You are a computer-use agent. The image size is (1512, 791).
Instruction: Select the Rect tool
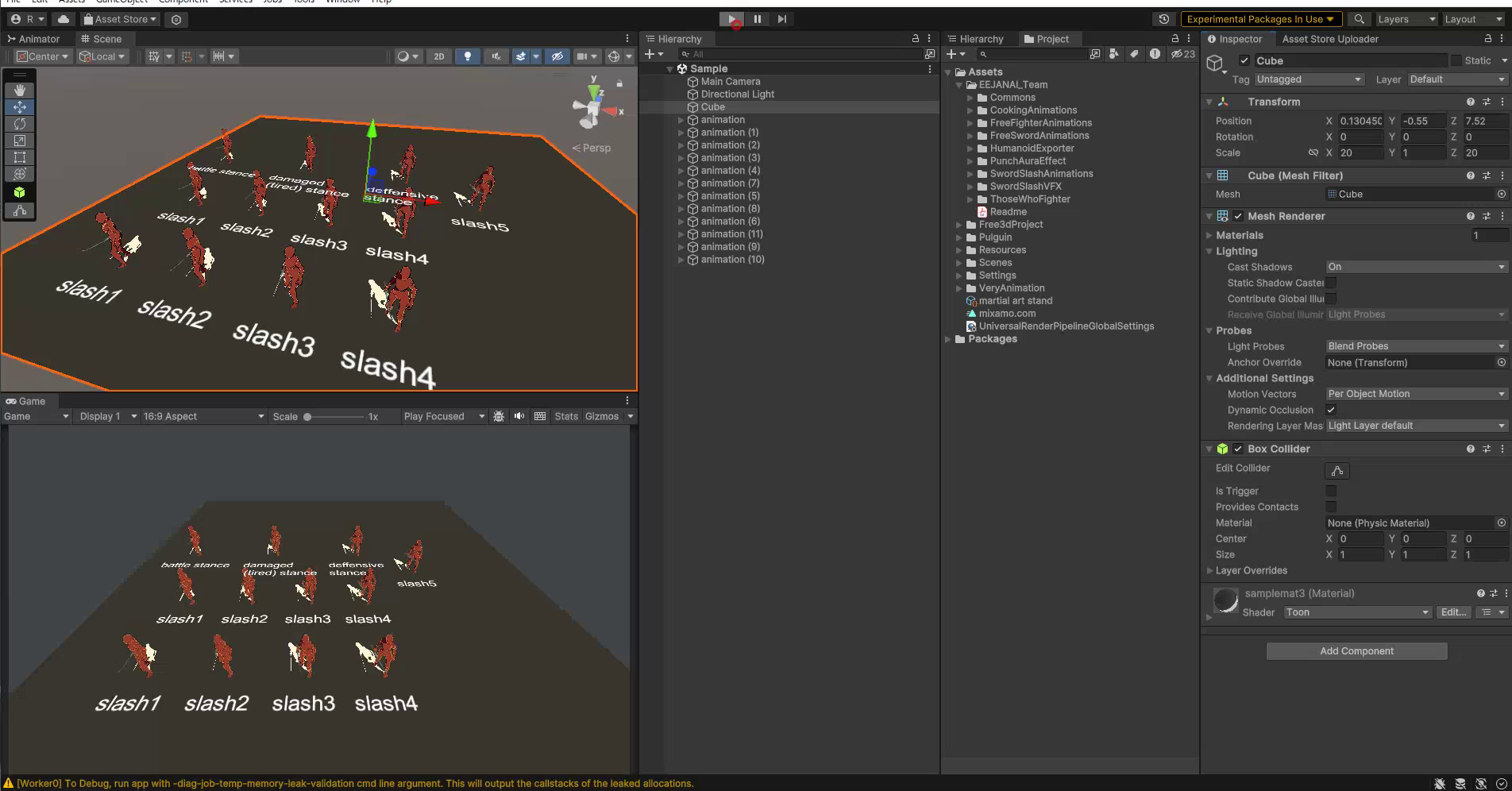[20, 157]
